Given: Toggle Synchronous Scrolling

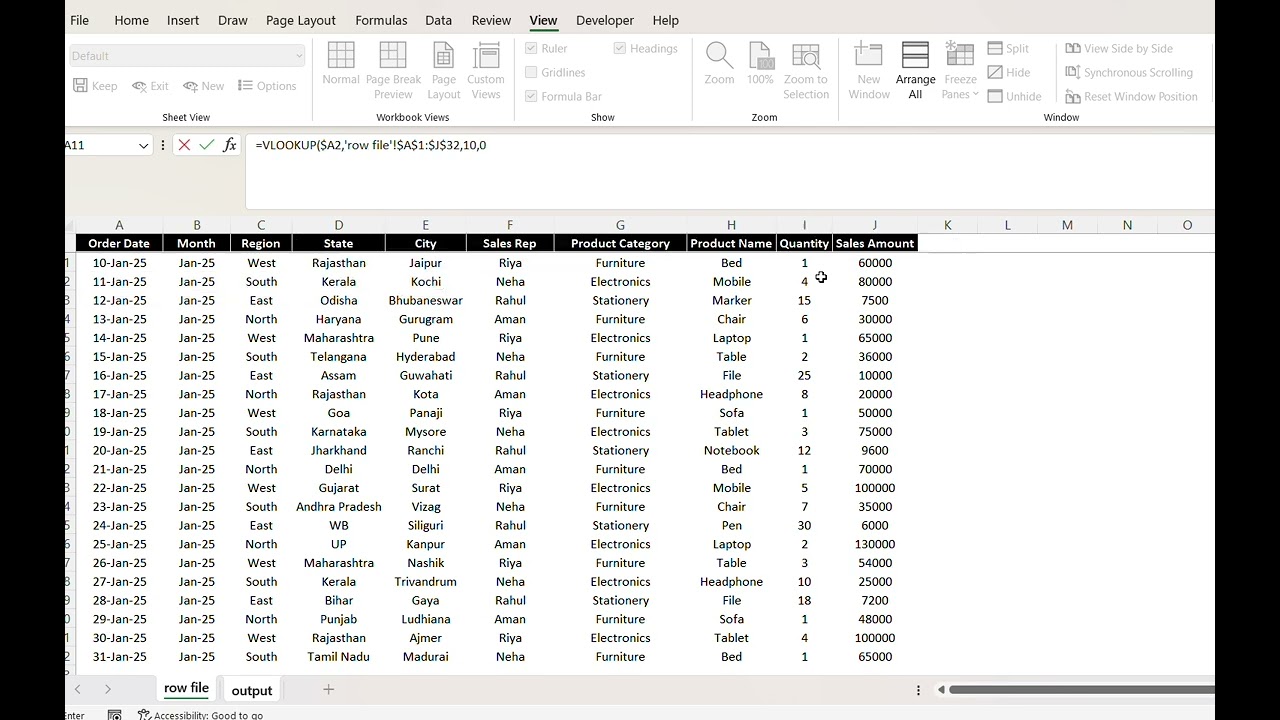Looking at the screenshot, I should coord(1129,72).
